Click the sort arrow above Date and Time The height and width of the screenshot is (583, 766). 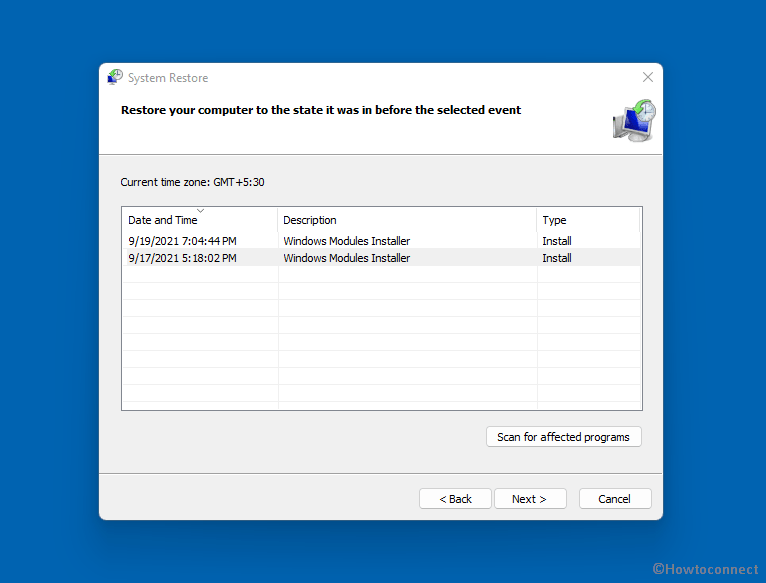[x=200, y=211]
